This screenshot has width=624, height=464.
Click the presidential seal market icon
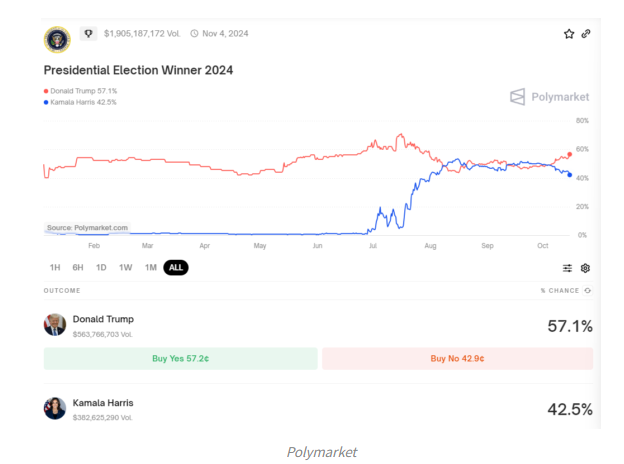click(57, 38)
